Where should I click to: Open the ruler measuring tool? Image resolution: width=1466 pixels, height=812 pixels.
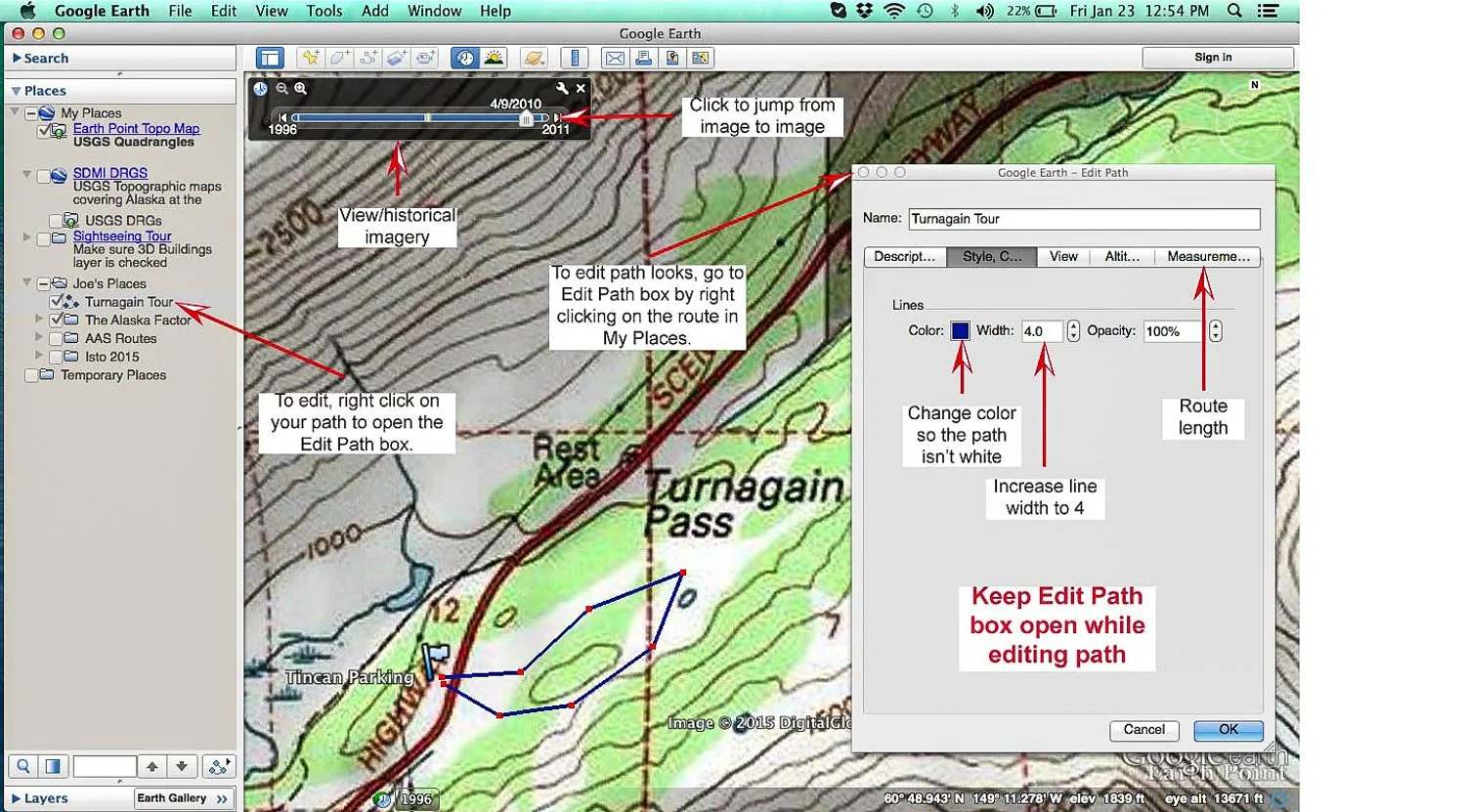[575, 58]
